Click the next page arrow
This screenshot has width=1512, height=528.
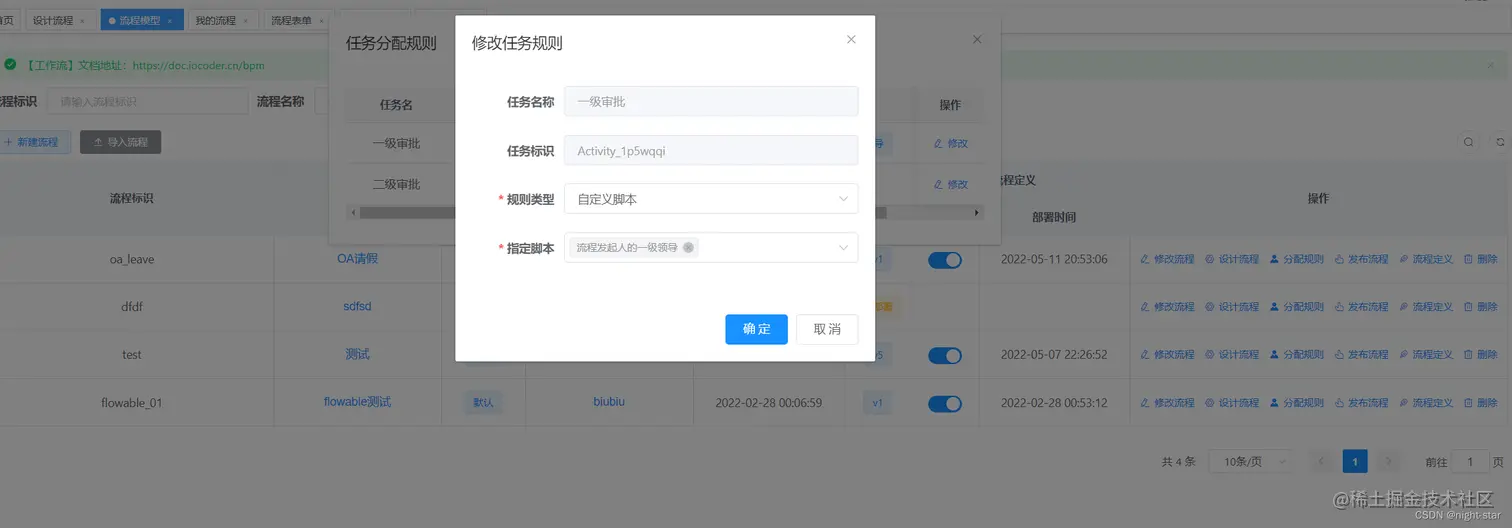coord(1388,461)
